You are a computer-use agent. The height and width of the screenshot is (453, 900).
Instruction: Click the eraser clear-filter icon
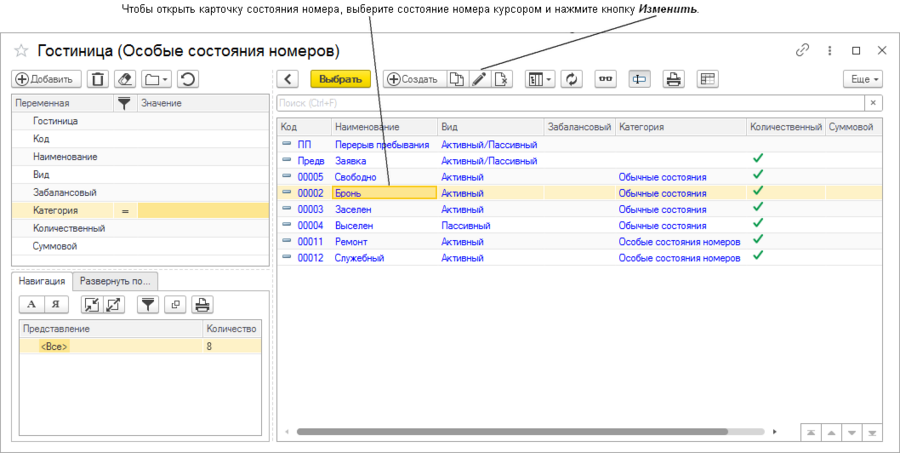click(125, 79)
